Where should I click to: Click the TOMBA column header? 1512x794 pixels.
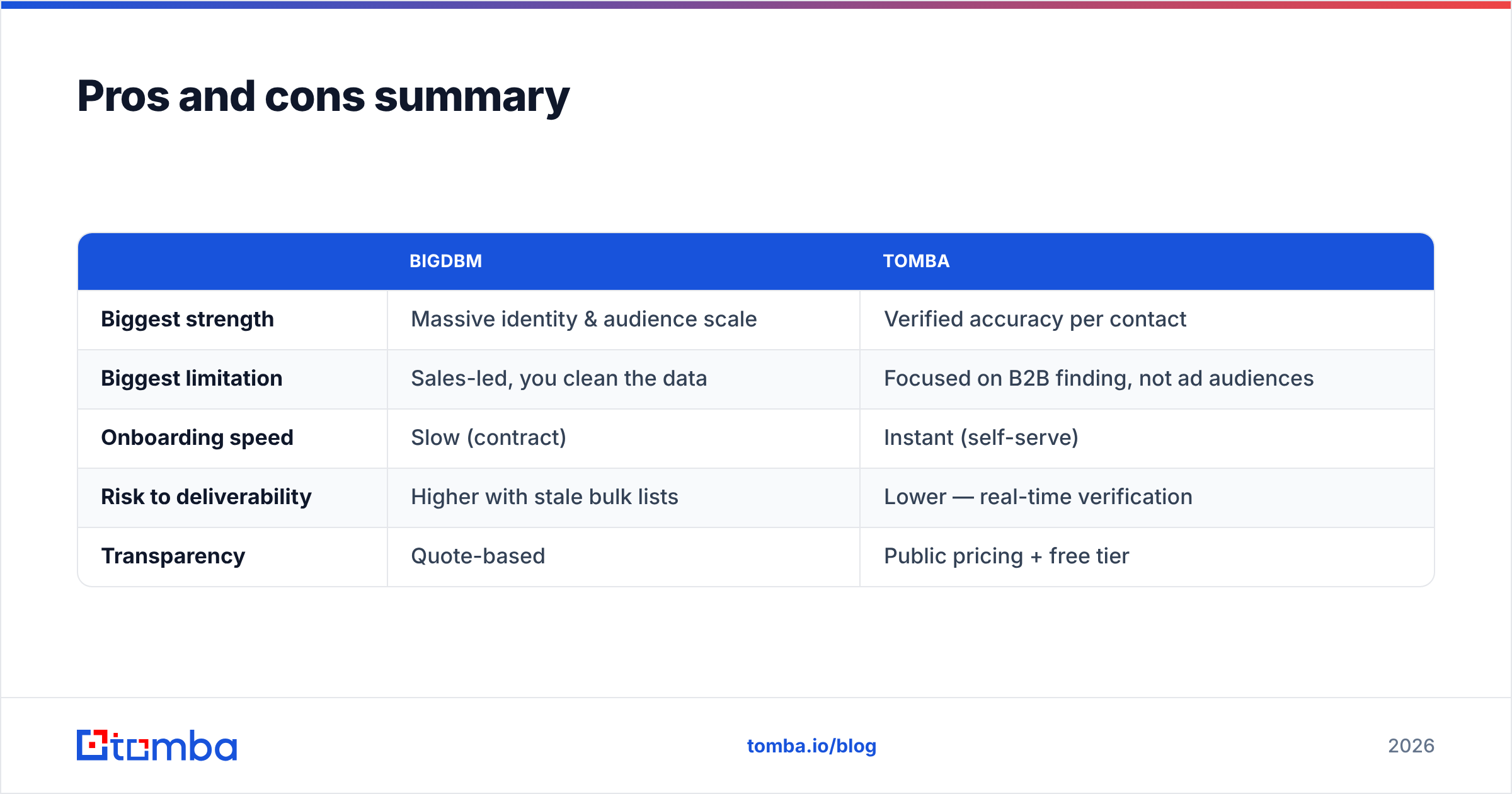tap(916, 262)
